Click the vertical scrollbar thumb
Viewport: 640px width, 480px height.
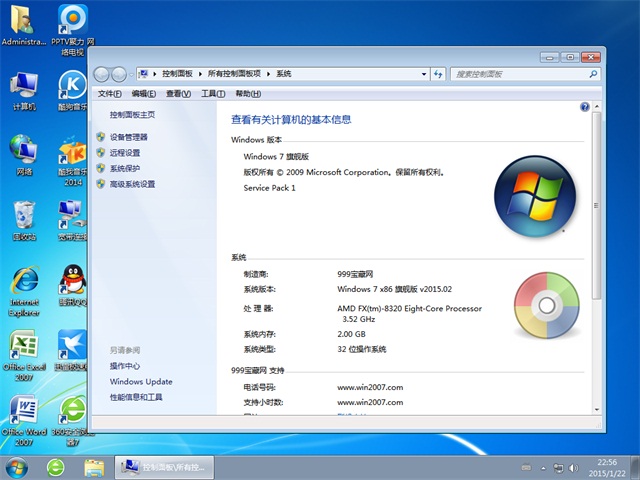point(597,206)
